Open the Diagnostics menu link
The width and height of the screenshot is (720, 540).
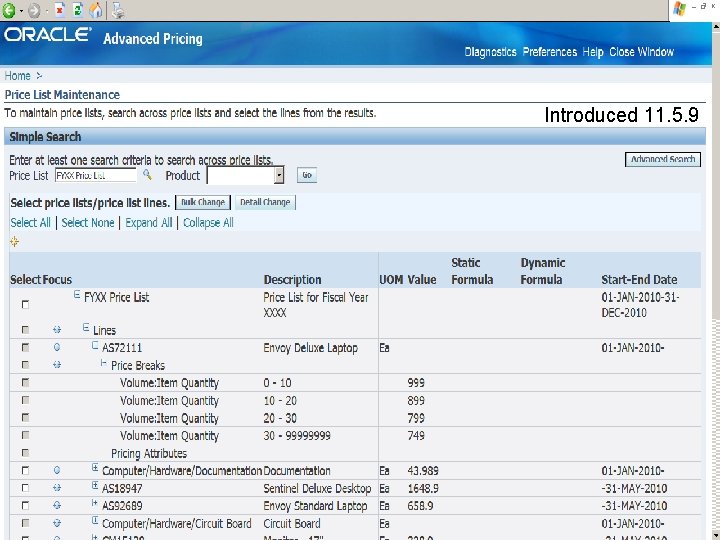coord(490,52)
